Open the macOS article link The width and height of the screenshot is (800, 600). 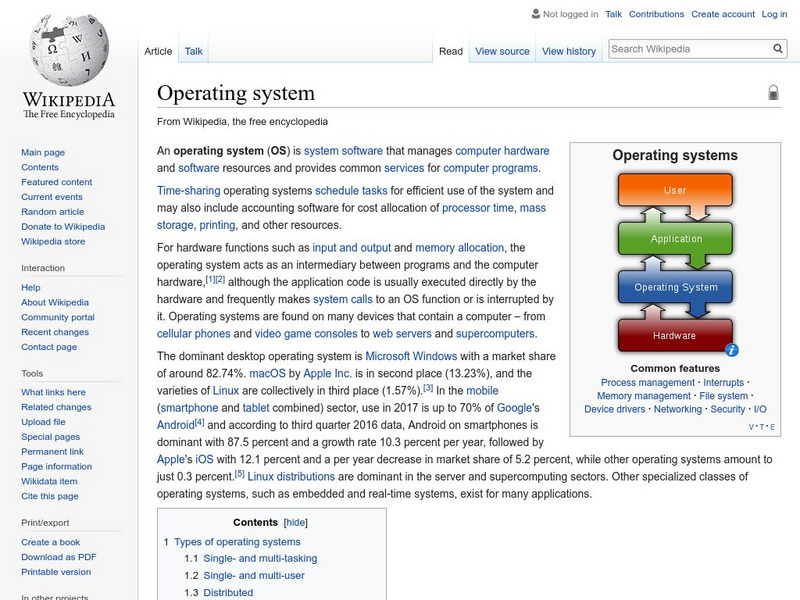click(x=267, y=373)
